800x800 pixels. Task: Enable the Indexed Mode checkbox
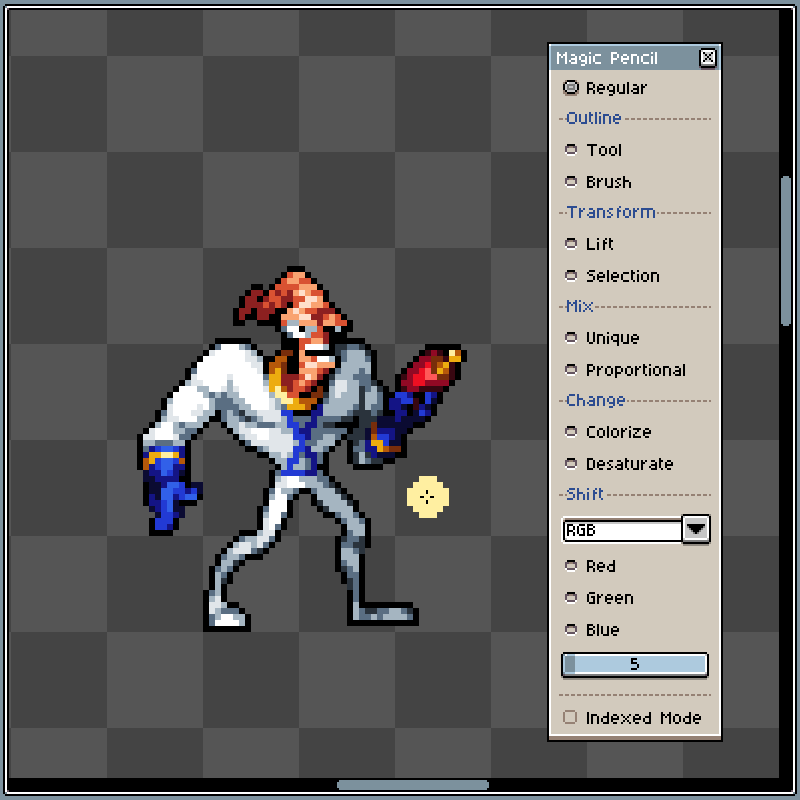[x=632, y=717]
